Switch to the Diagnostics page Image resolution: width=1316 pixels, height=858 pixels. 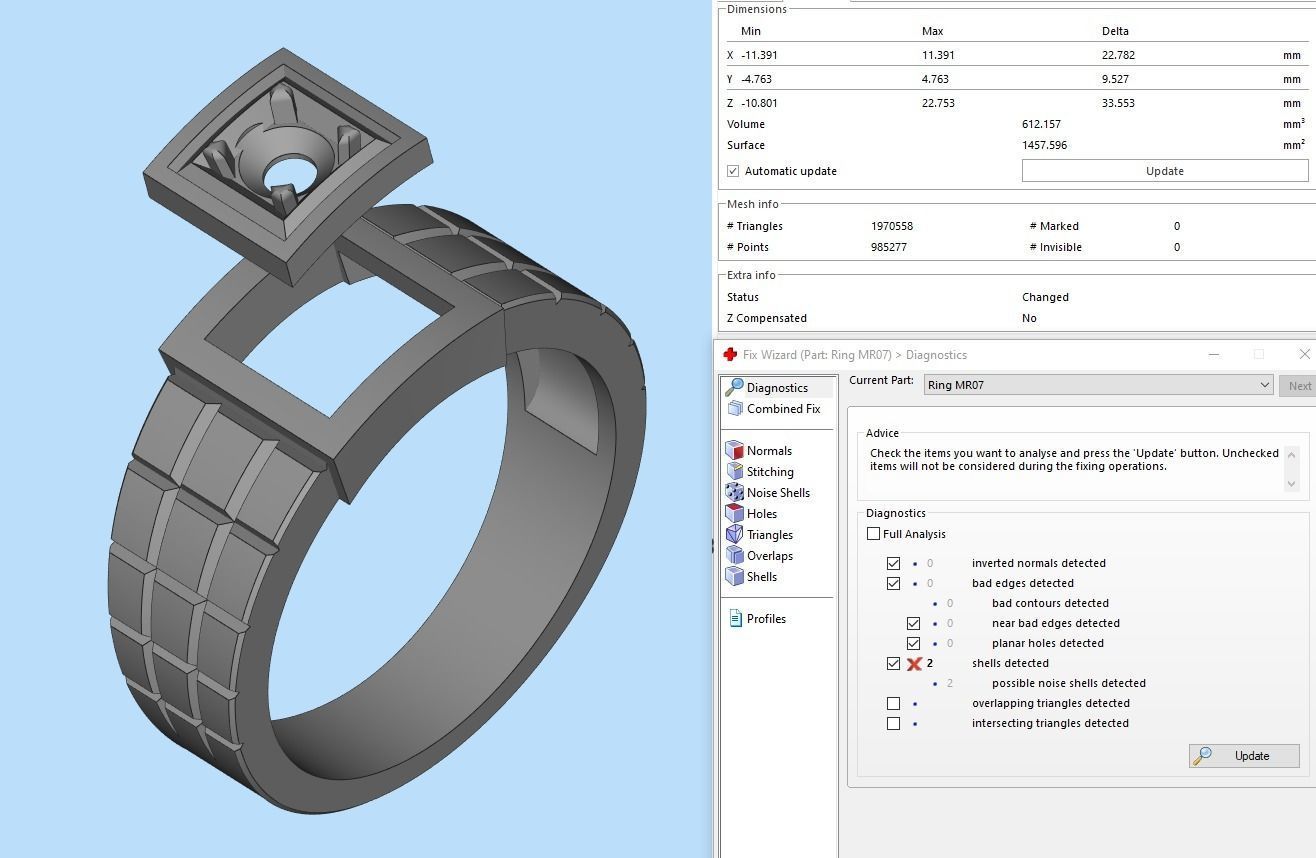777,387
